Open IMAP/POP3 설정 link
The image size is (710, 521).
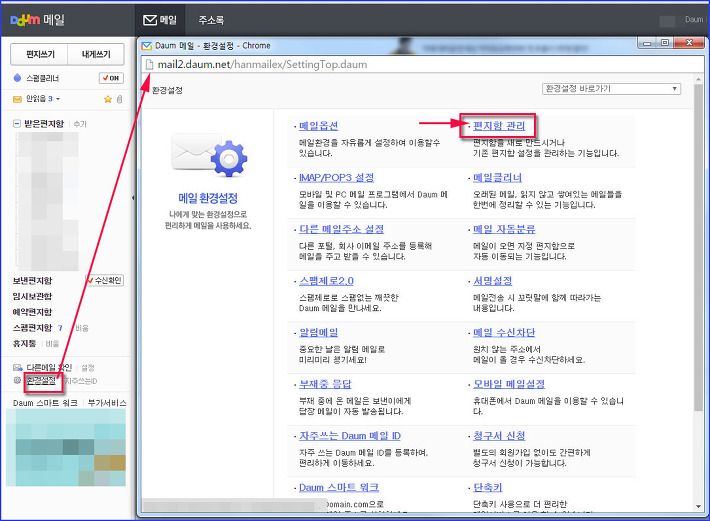point(336,177)
